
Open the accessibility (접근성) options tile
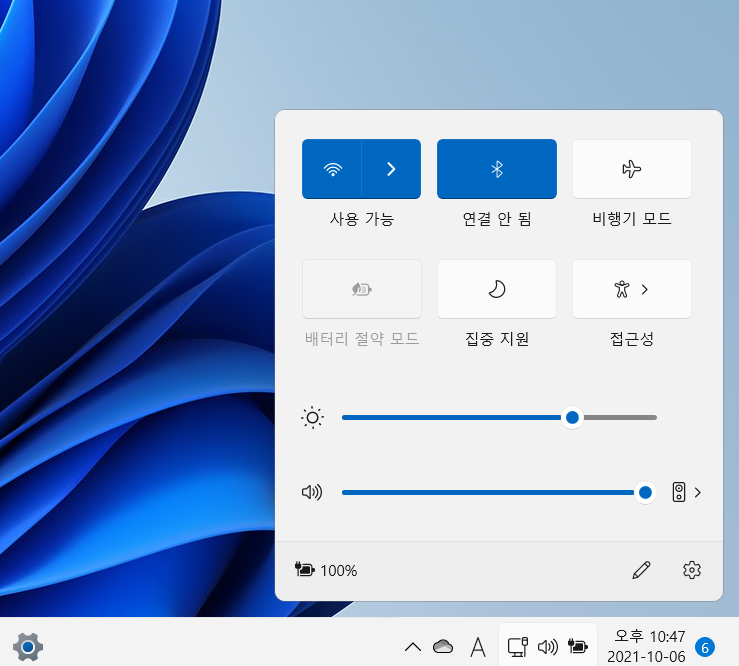[x=632, y=289]
